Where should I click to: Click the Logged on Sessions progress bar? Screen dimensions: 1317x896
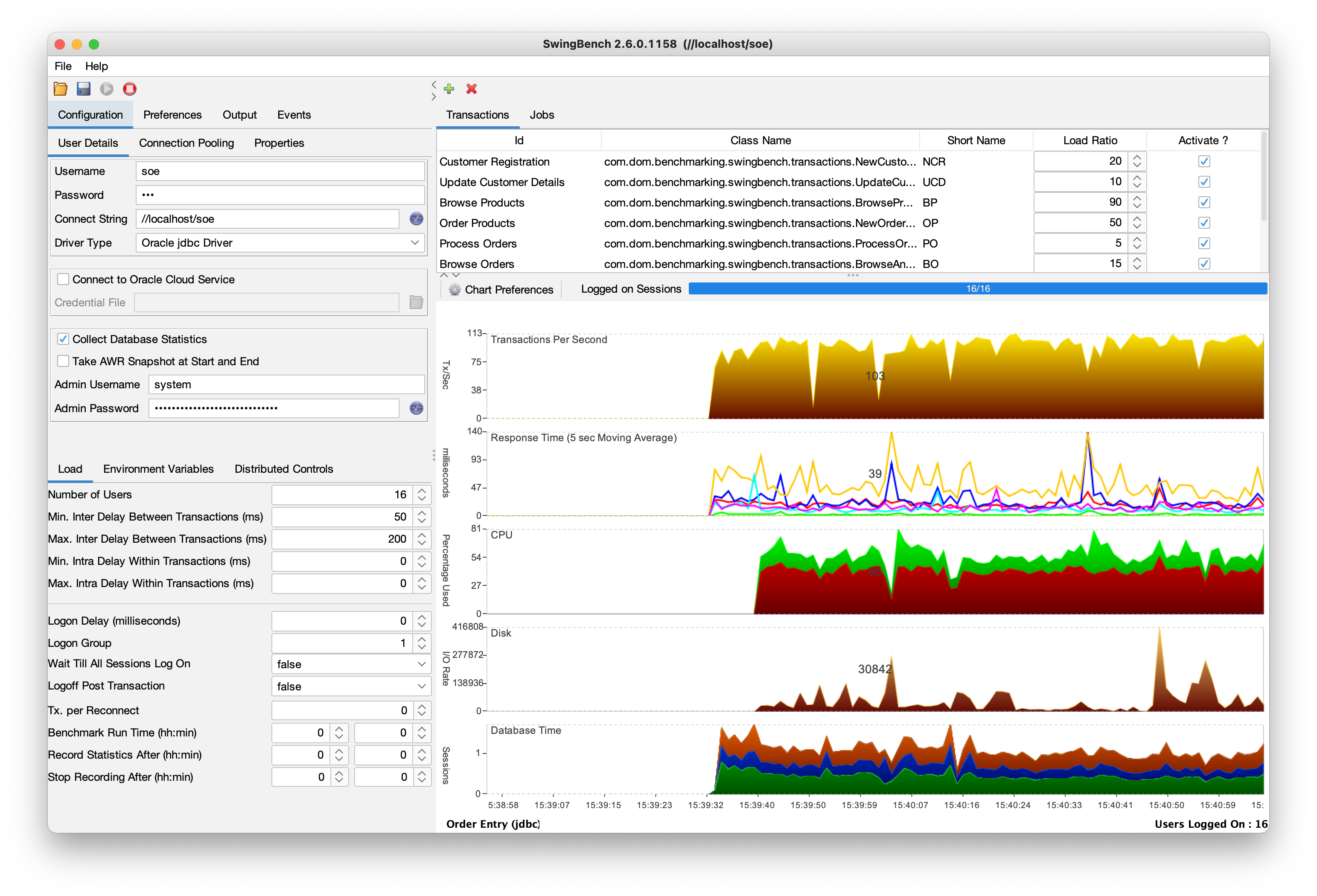tap(977, 289)
